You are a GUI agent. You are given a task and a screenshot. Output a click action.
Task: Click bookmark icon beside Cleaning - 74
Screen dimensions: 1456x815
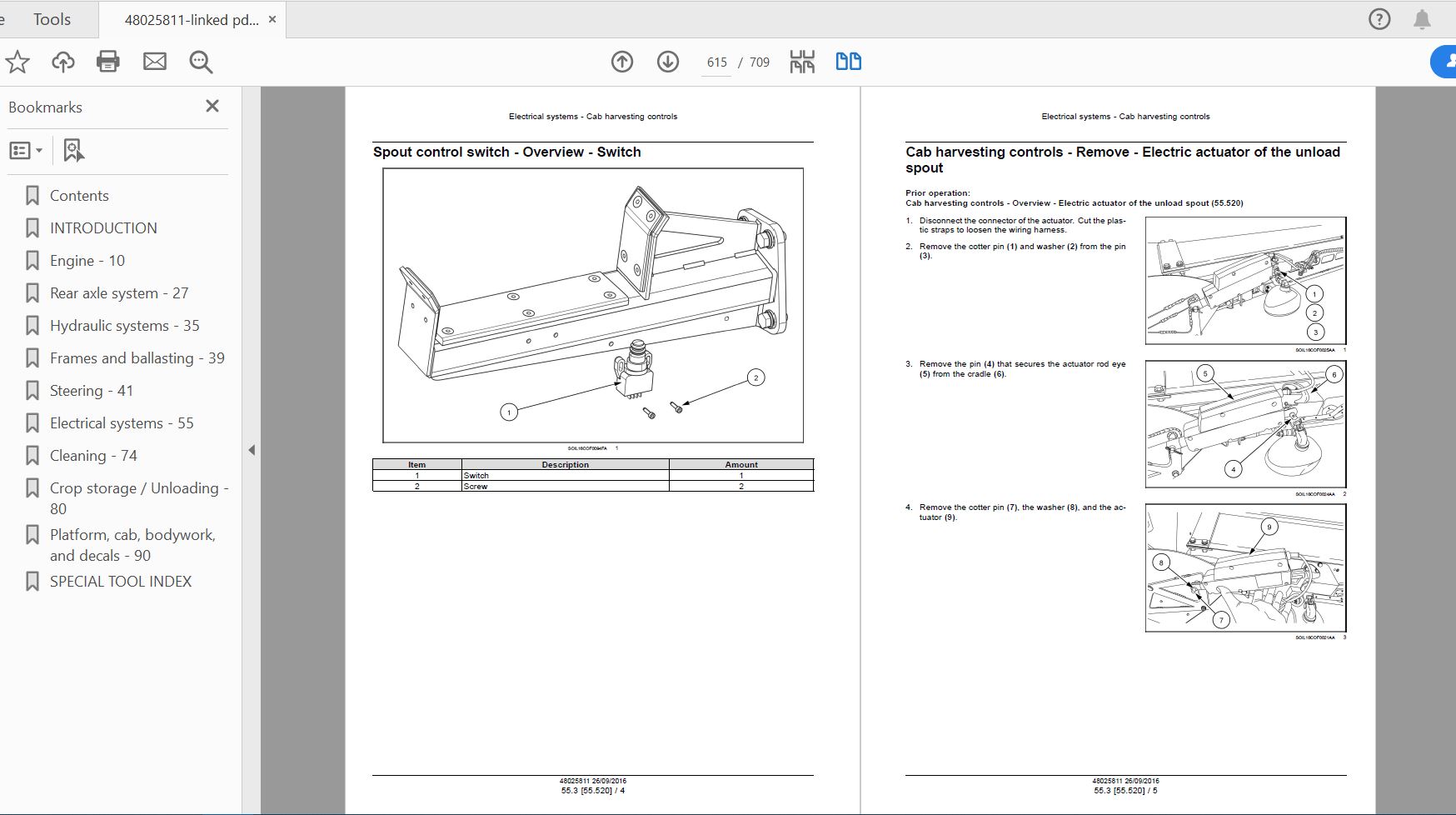[32, 456]
